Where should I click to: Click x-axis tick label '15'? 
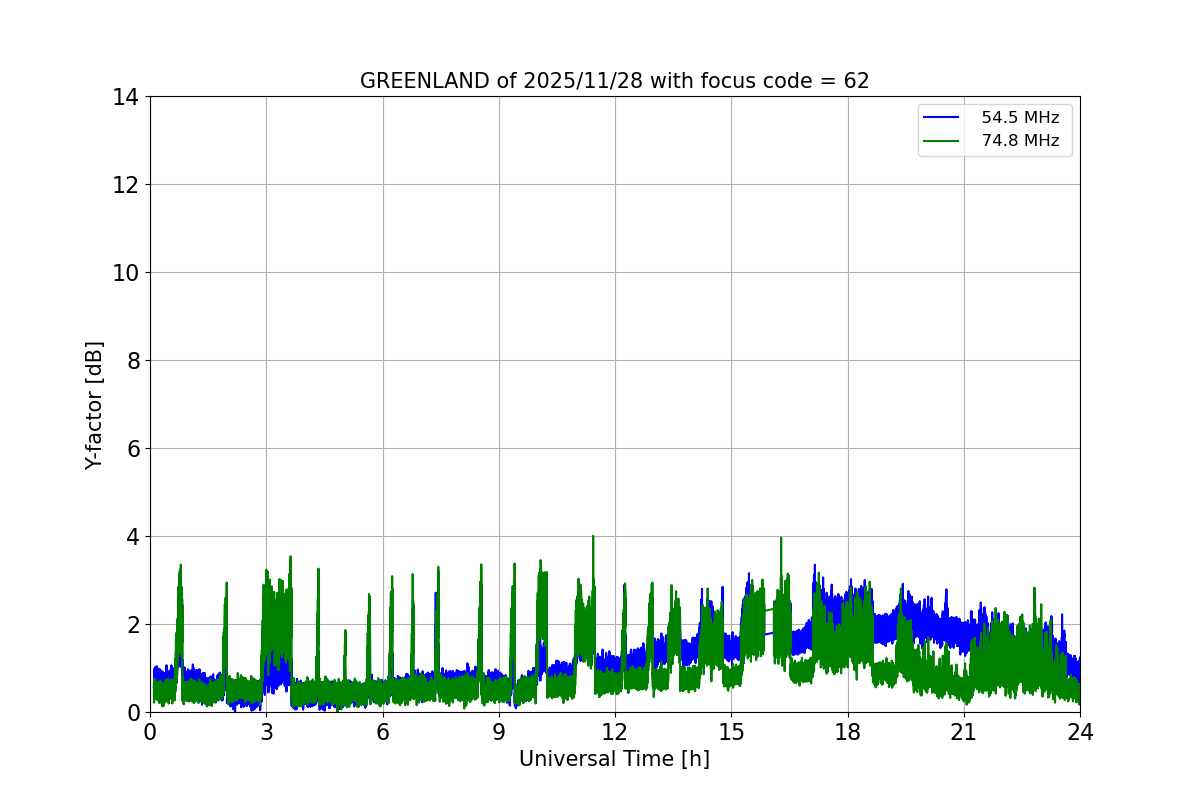click(731, 732)
